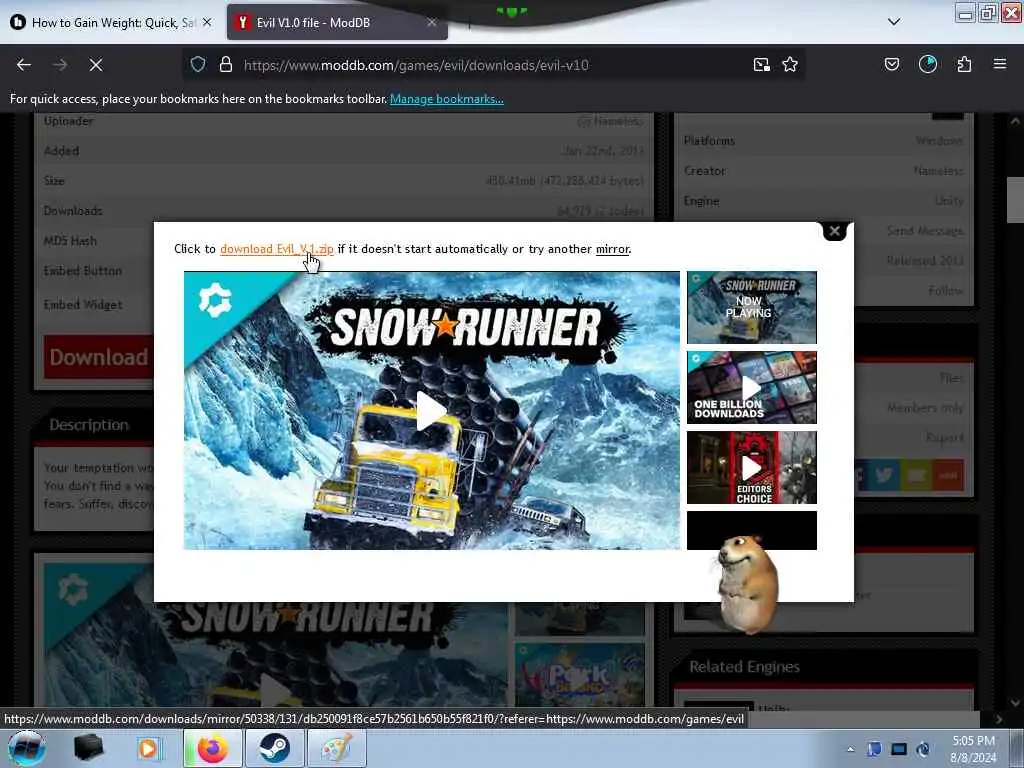Share via the Twitter icon

click(x=885, y=475)
